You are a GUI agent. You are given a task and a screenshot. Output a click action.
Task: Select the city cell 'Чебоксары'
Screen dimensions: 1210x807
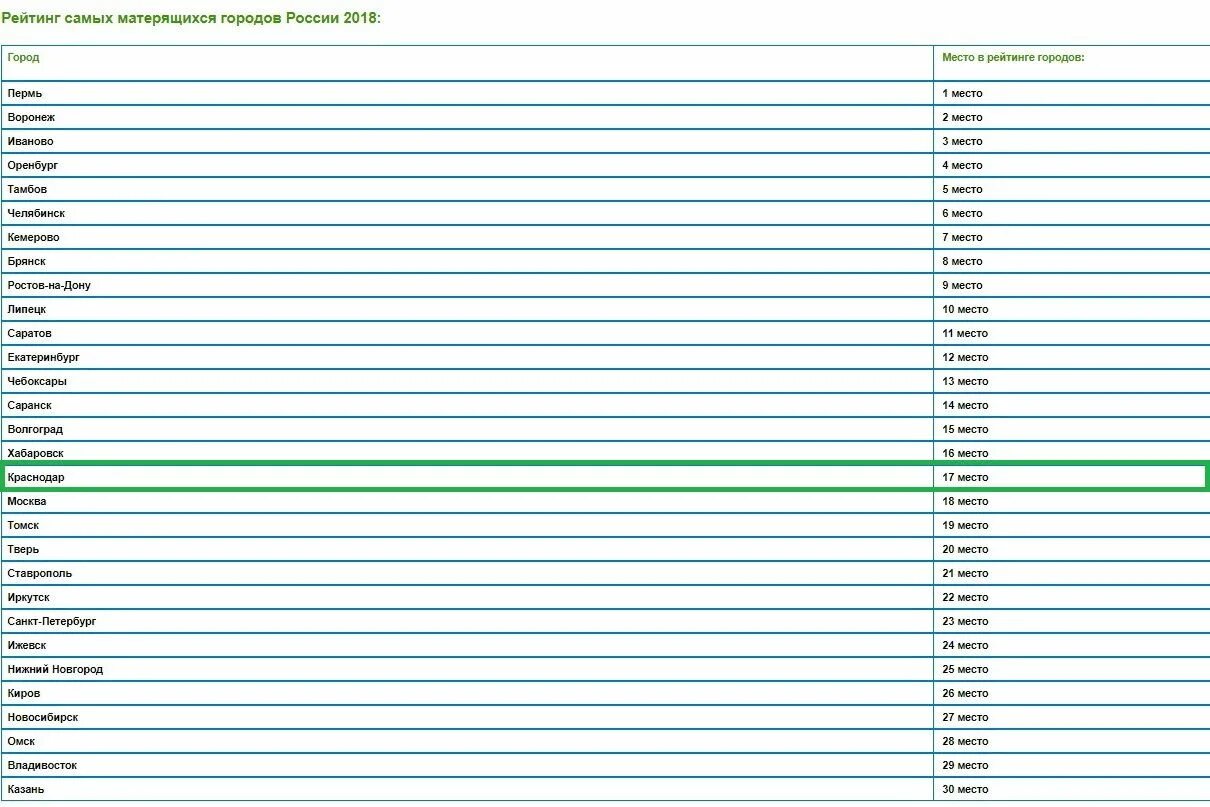pyautogui.click(x=467, y=381)
